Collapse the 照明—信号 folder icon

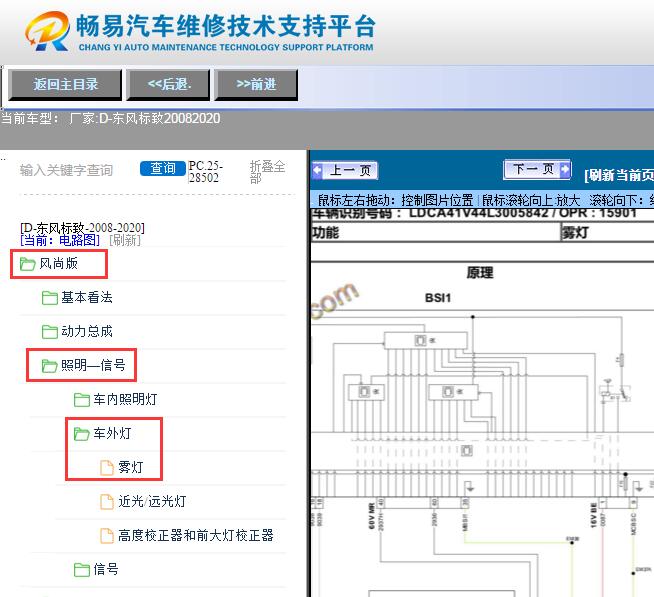pyautogui.click(x=49, y=366)
